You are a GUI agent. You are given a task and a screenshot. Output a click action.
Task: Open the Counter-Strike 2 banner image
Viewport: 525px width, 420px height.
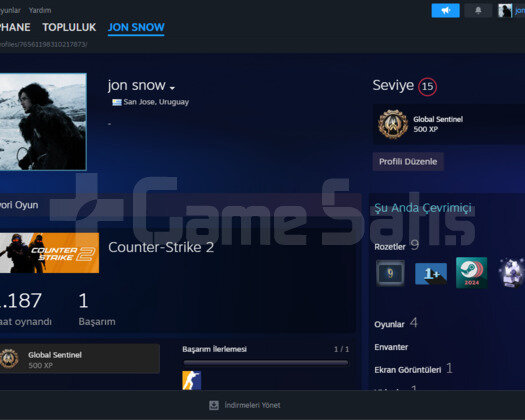click(x=49, y=253)
